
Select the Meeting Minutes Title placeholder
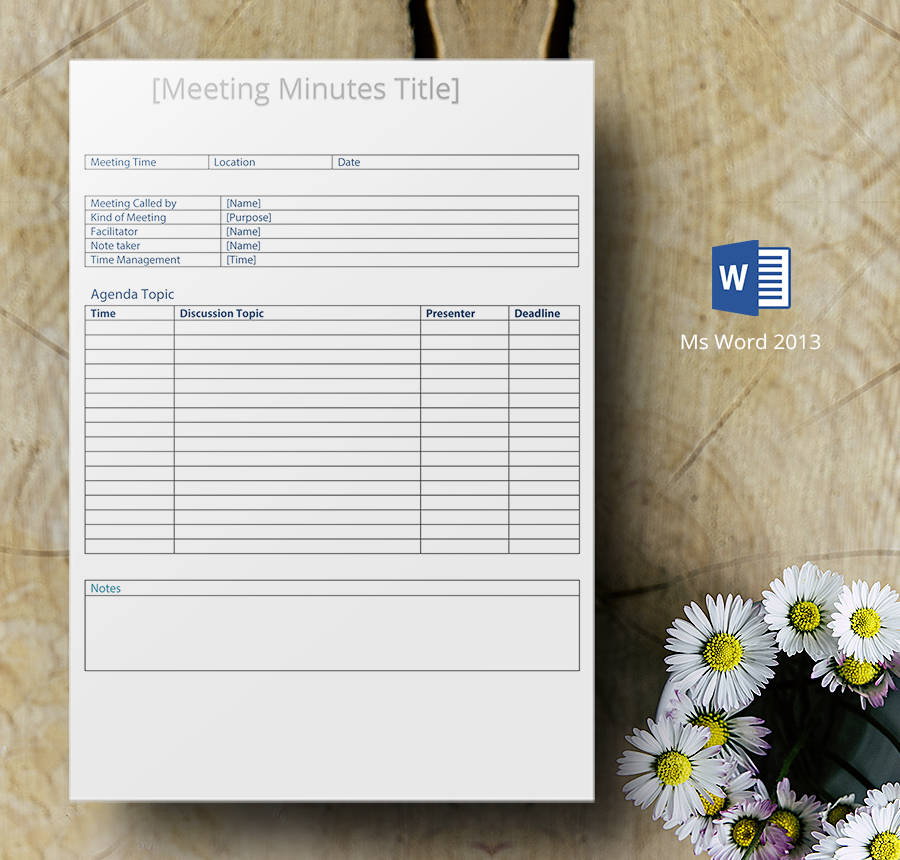[x=306, y=90]
